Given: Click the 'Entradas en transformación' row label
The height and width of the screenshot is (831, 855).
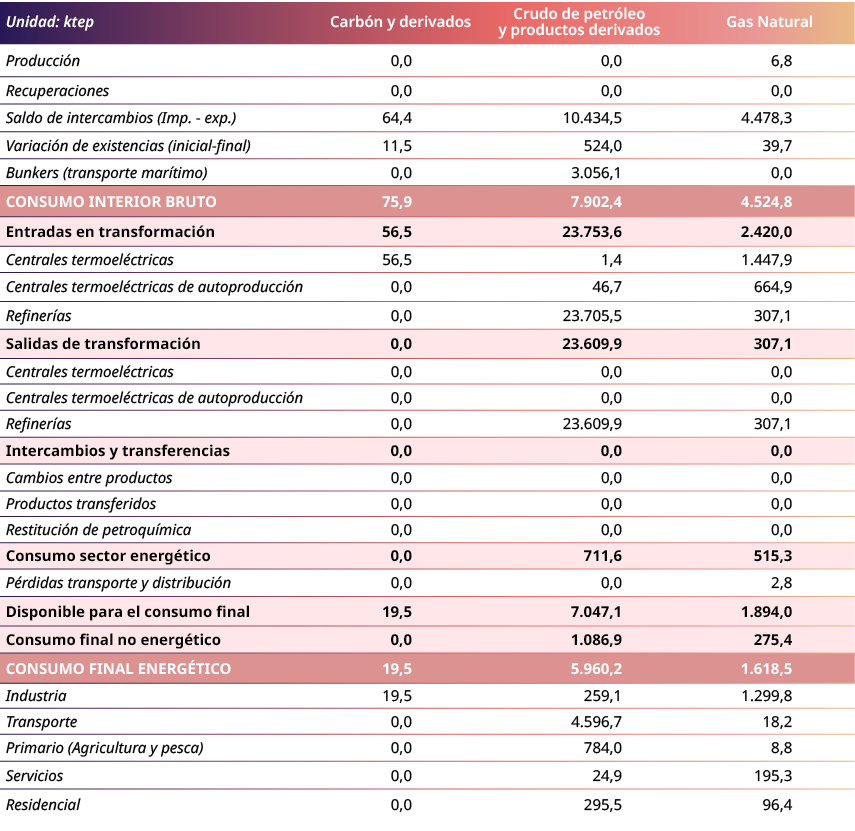Looking at the screenshot, I should tap(110, 232).
